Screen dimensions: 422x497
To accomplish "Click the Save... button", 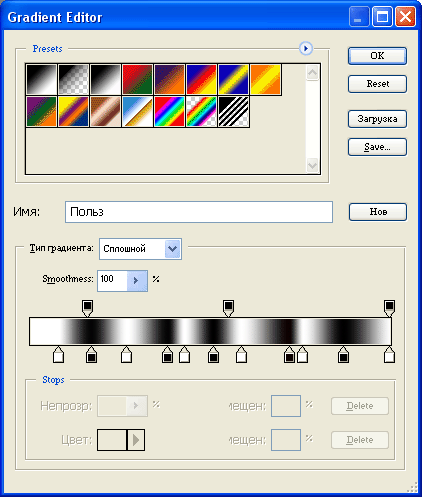I will 377,147.
